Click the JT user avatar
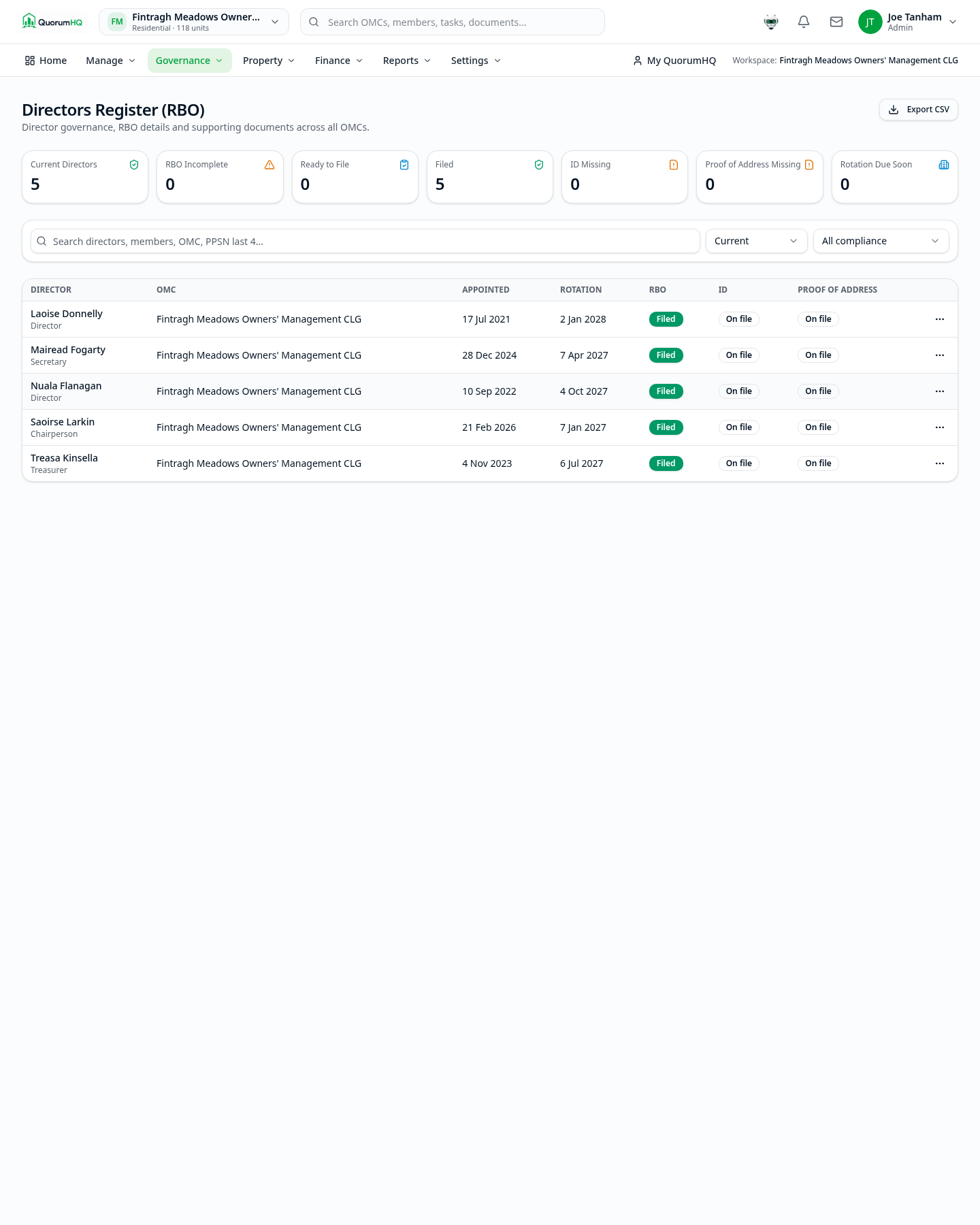 point(870,22)
